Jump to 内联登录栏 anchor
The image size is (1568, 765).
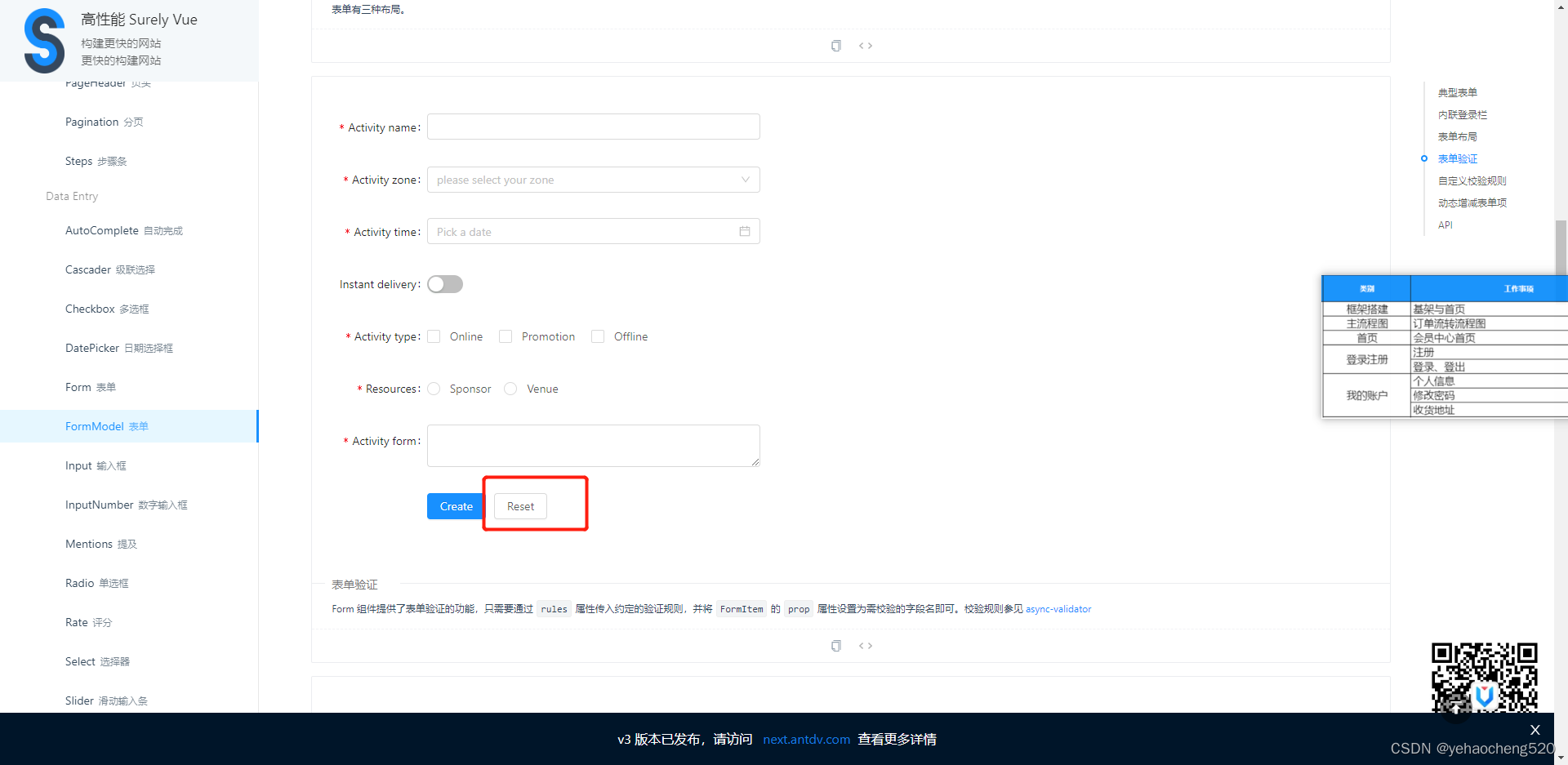pos(1463,114)
